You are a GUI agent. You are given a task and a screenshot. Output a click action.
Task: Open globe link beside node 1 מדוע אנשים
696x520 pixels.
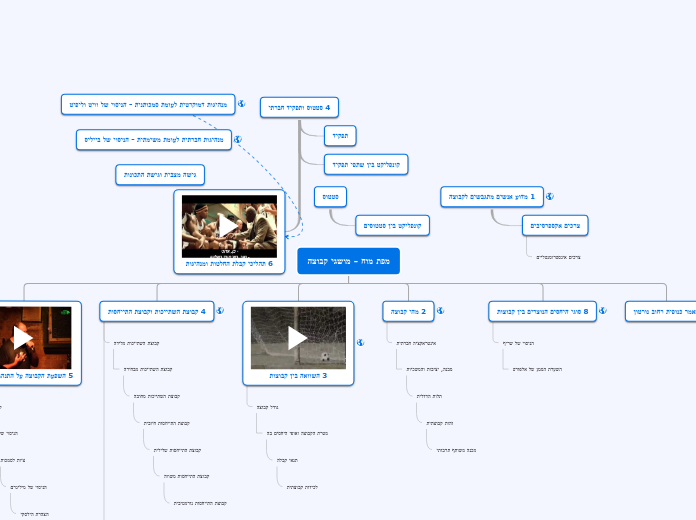pyautogui.click(x=550, y=196)
